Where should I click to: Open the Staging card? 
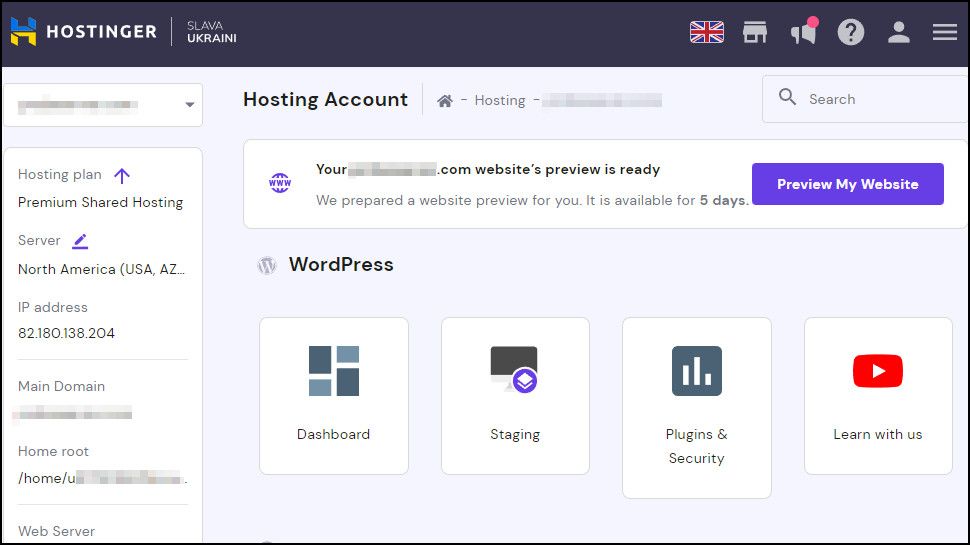[515, 396]
